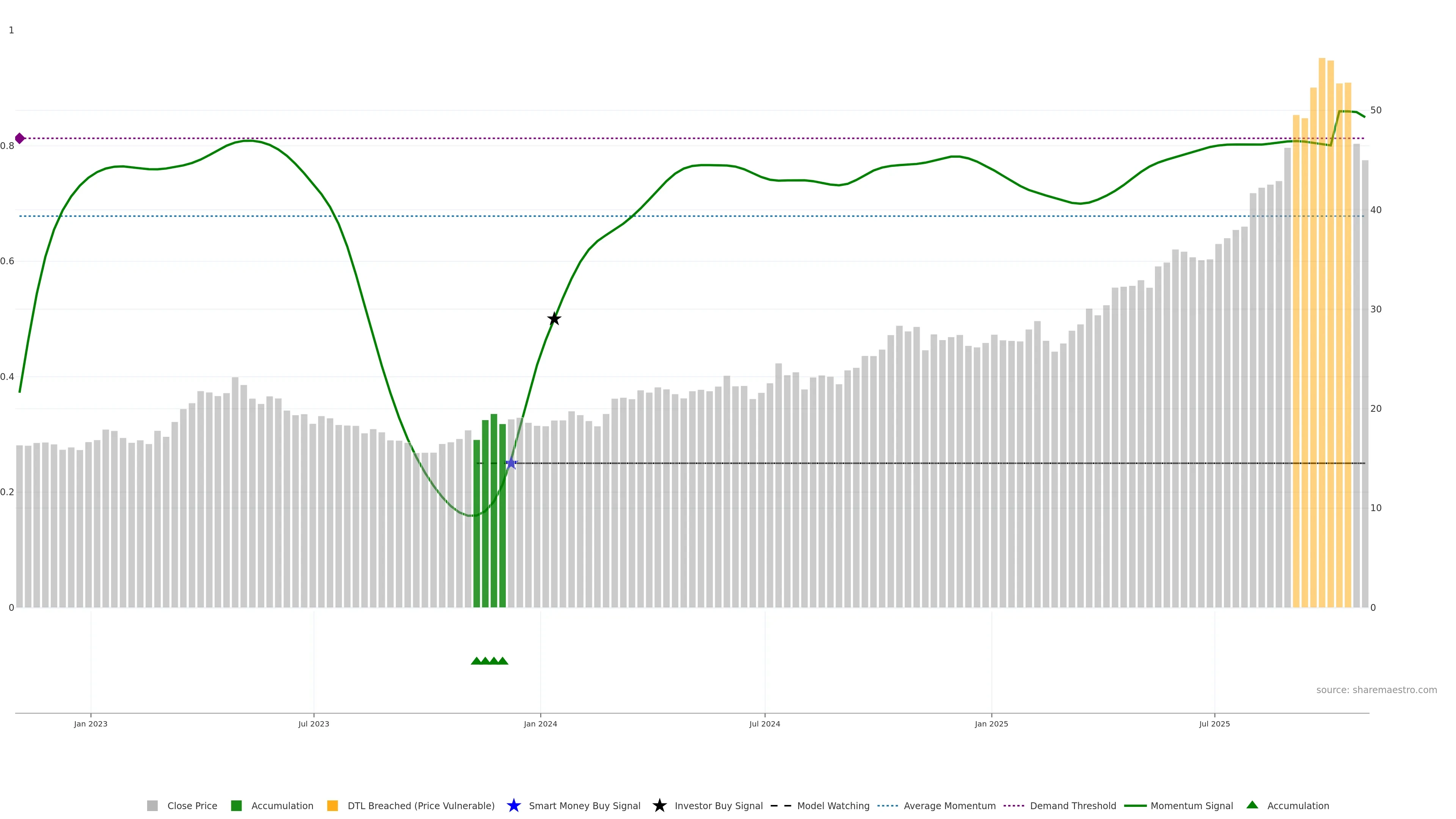Click the blue Smart Money star on chart
Viewport: 1456px width, 819px height.
pos(511,463)
